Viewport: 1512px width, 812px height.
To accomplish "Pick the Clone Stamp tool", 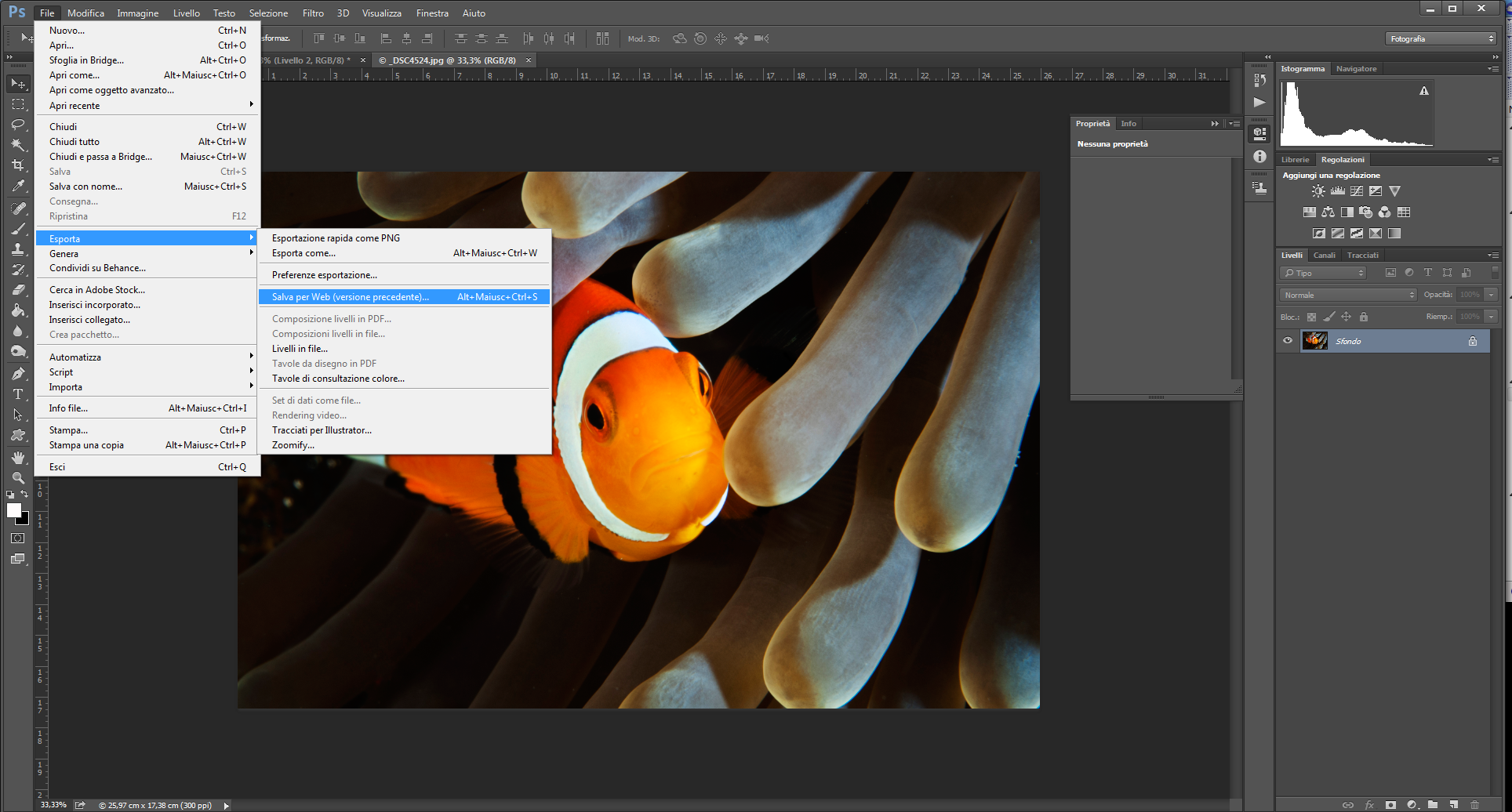I will click(17, 249).
